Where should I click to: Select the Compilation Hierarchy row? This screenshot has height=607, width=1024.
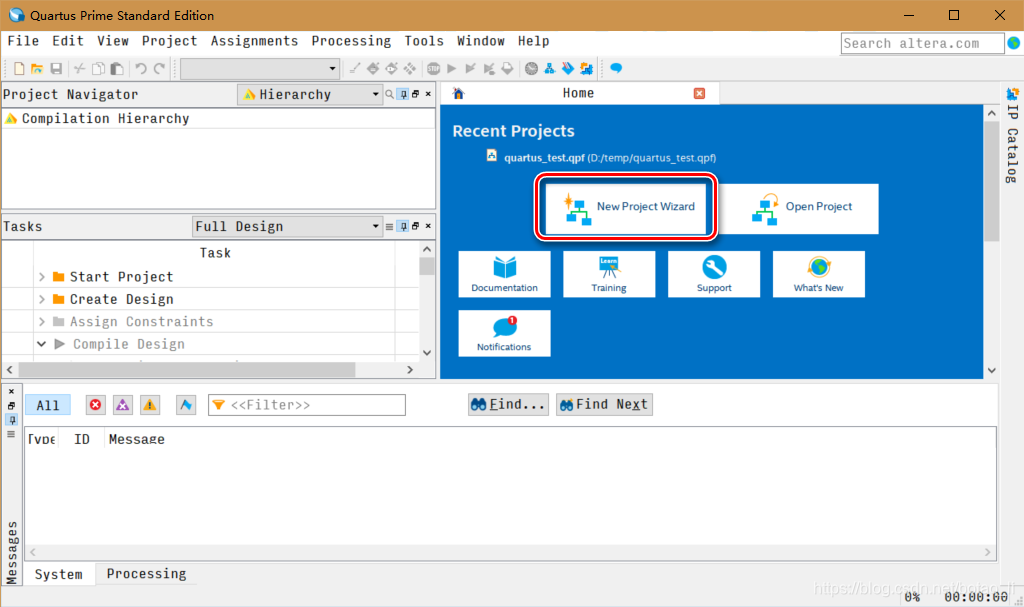pyautogui.click(x=219, y=118)
